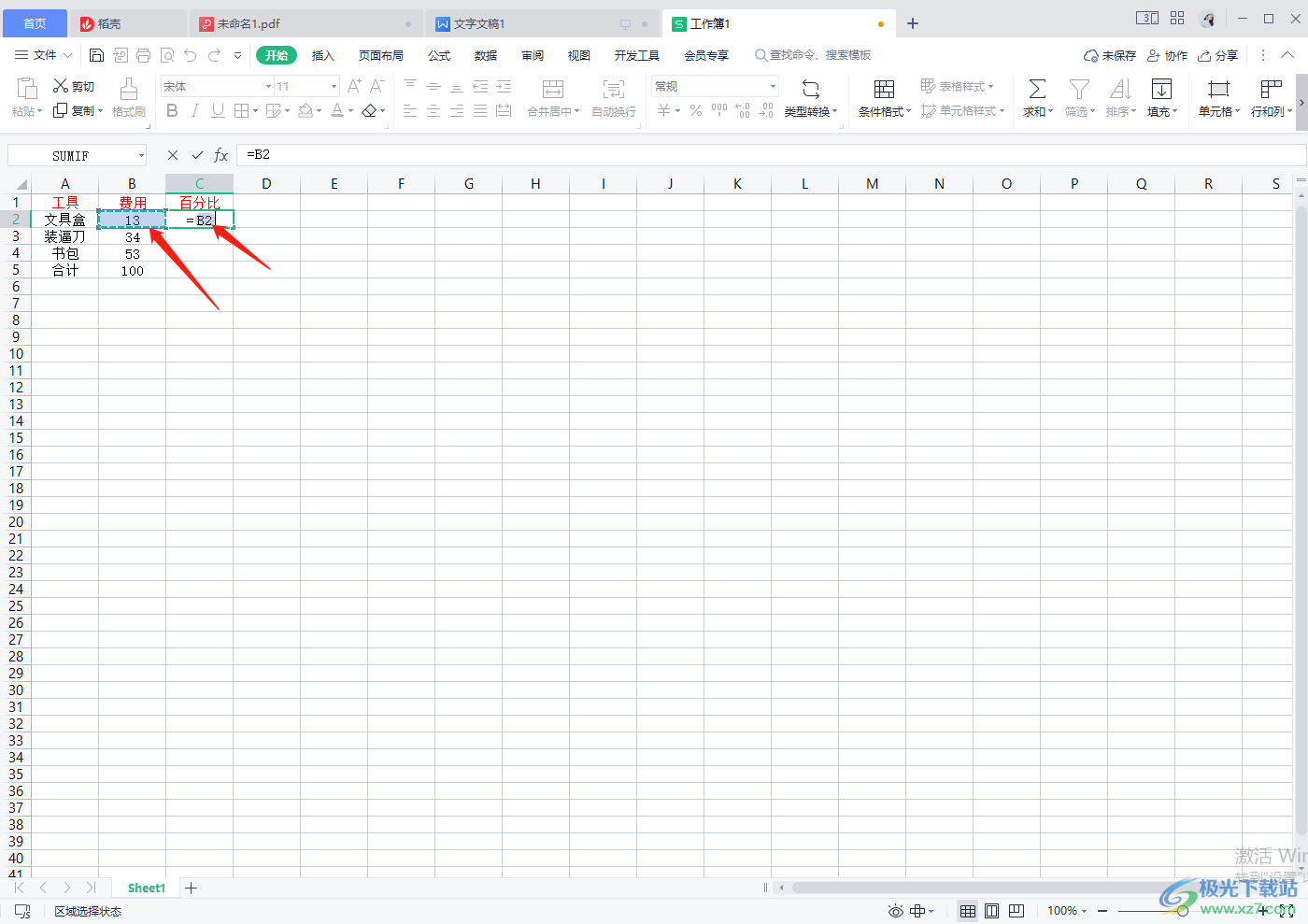Image resolution: width=1308 pixels, height=924 pixels.
Task: Click the formula bar input showing =B2
Action: point(771,155)
